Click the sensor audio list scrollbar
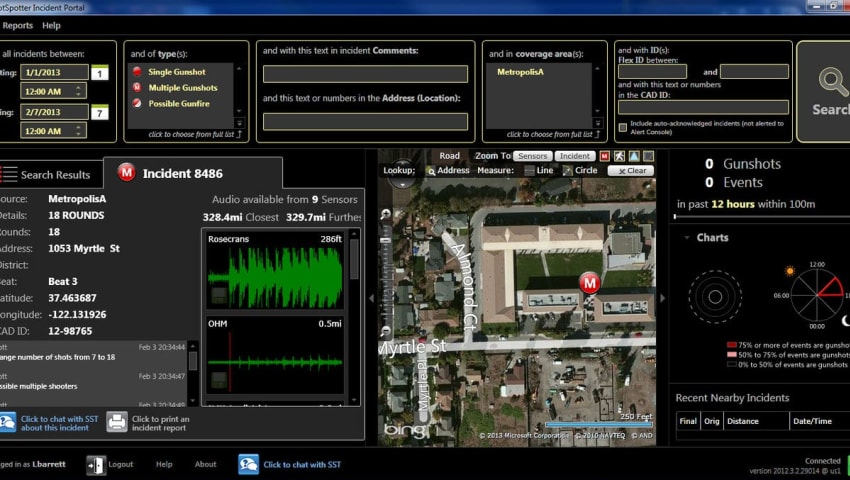This screenshot has width=850, height=480. pos(354,259)
